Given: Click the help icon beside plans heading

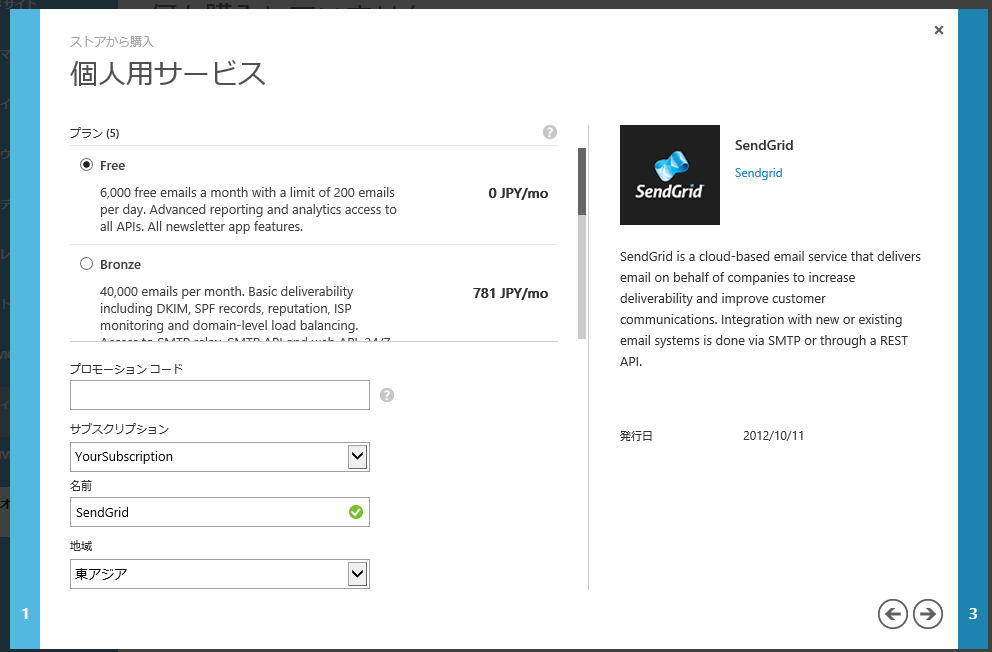Looking at the screenshot, I should [x=549, y=132].
